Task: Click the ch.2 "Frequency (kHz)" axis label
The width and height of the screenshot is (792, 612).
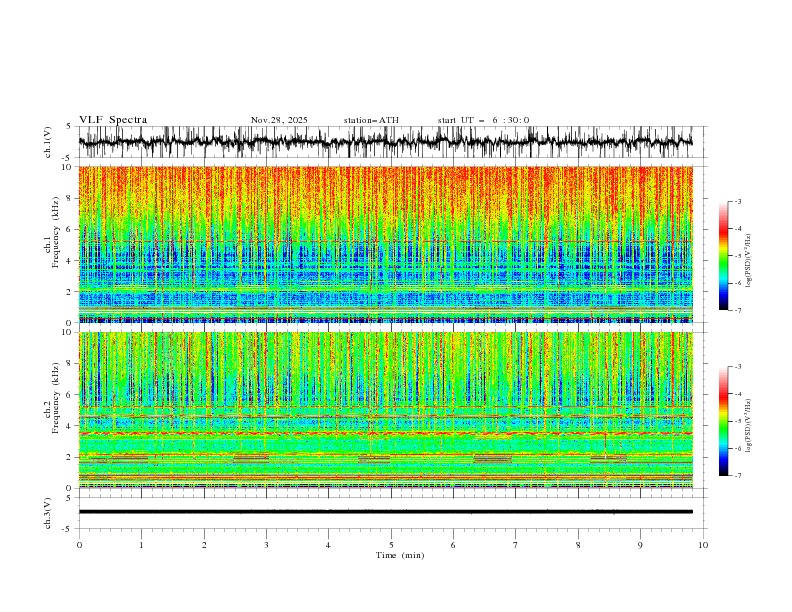Action: (x=56, y=398)
